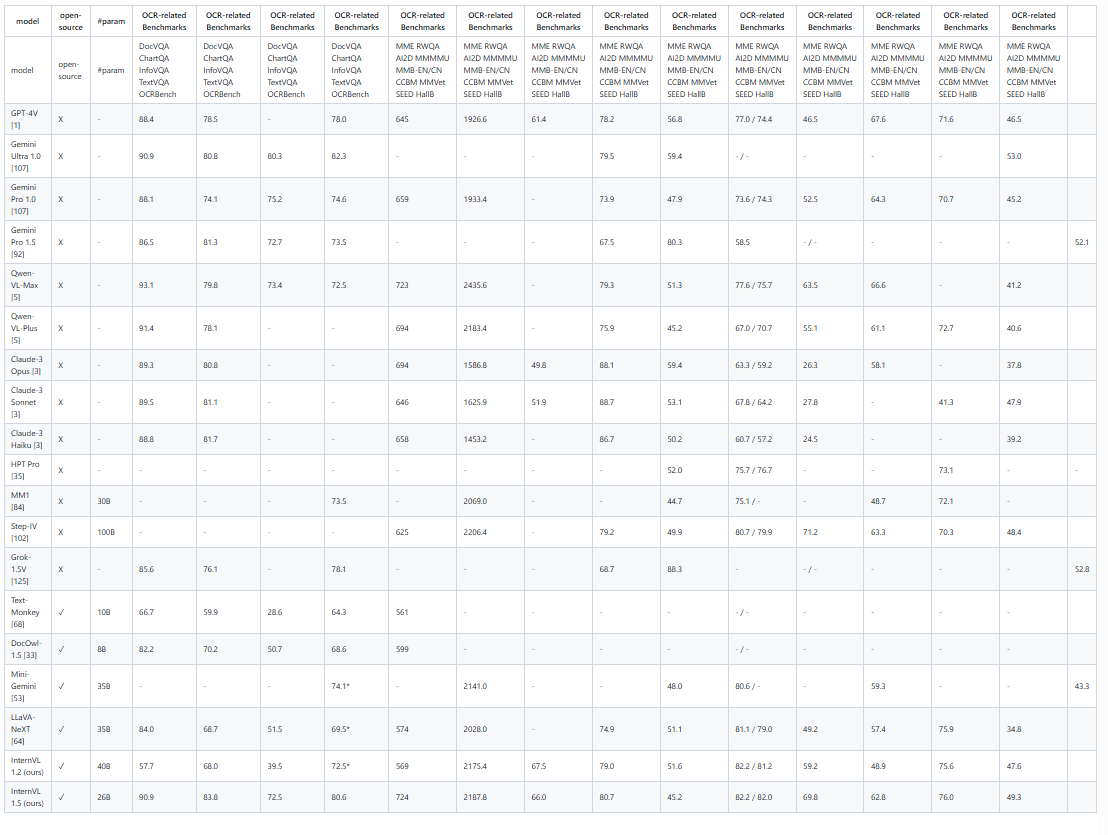Click the Qwen-VL-Plus model name

click(x=24, y=328)
